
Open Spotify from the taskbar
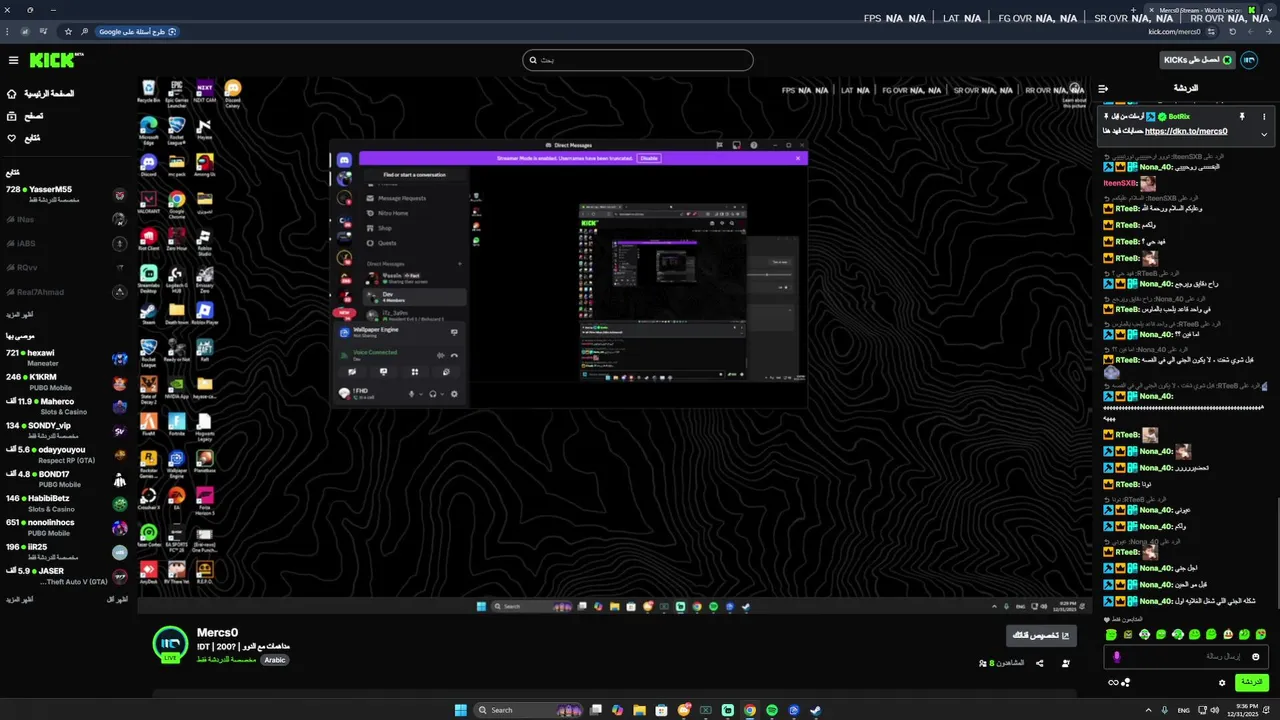pos(772,710)
